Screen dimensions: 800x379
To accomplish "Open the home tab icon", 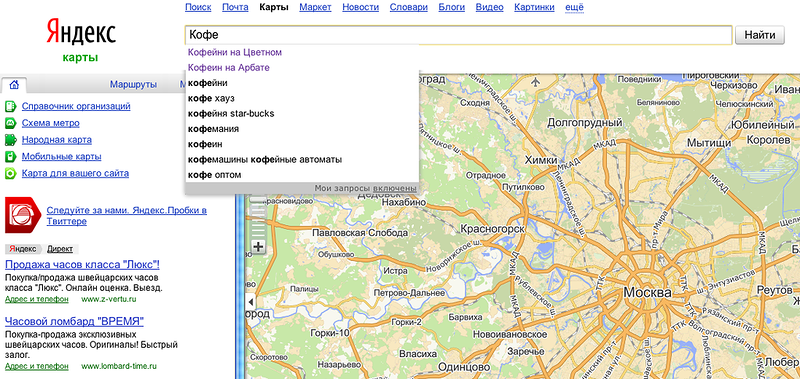I will click(x=14, y=85).
